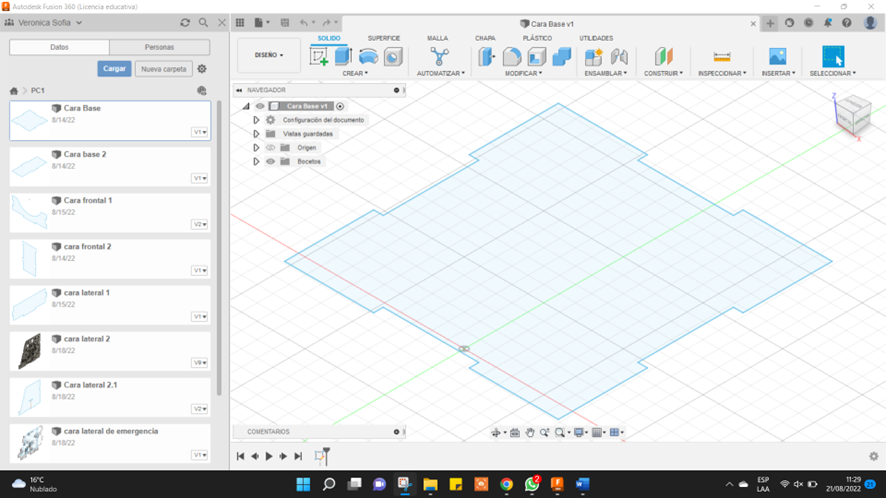Open the INSPECCIONAR dropdown menu
The image size is (886, 498).
pyautogui.click(x=722, y=73)
